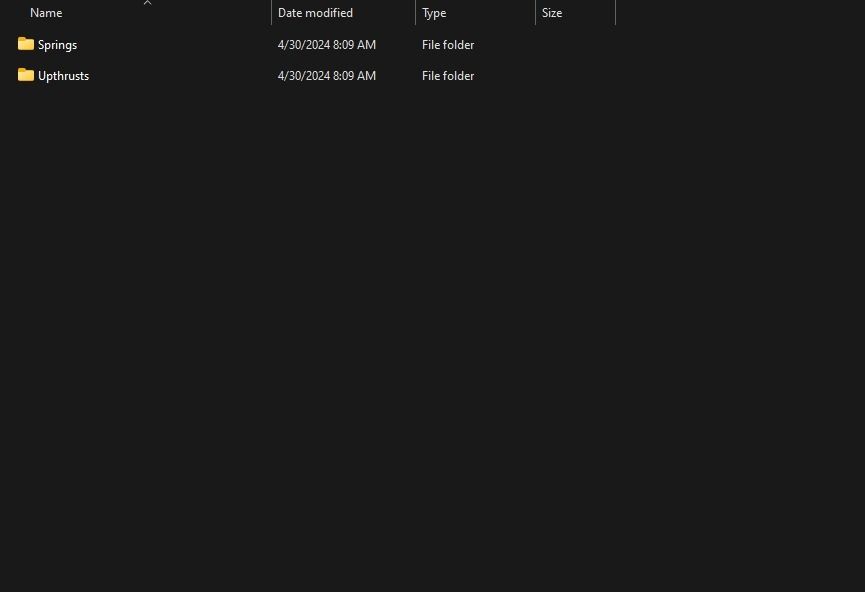The image size is (865, 592).
Task: Select the Upthrusts folder icon
Action: pos(26,75)
